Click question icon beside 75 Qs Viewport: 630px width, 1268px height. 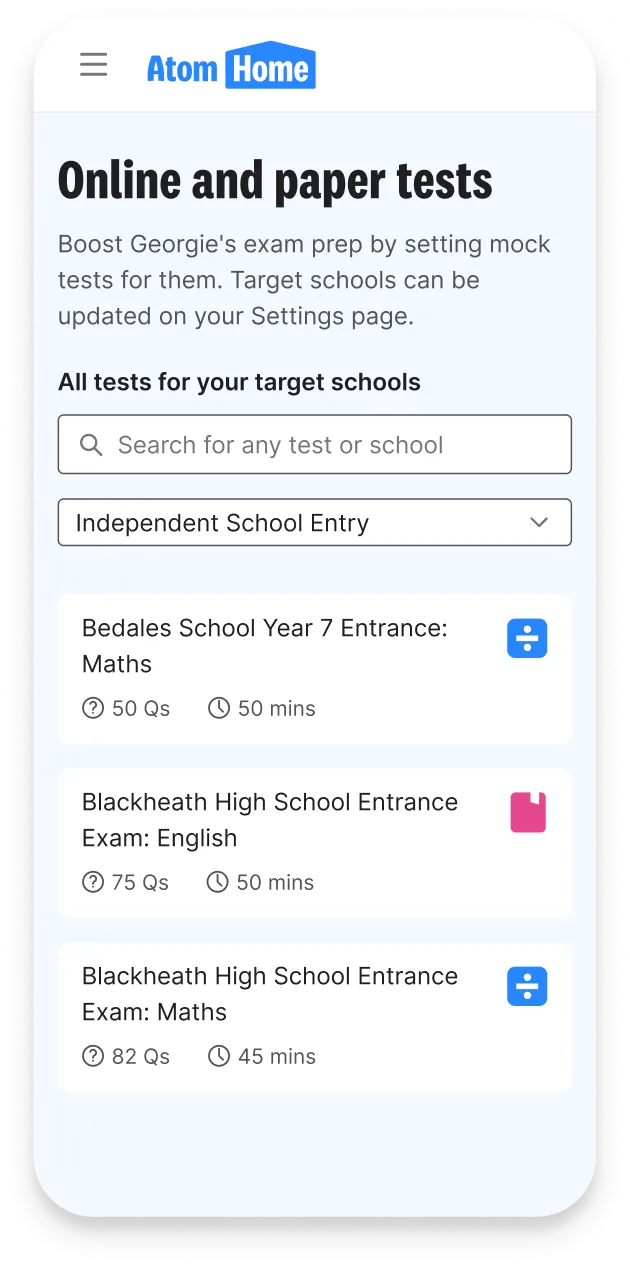[93, 882]
